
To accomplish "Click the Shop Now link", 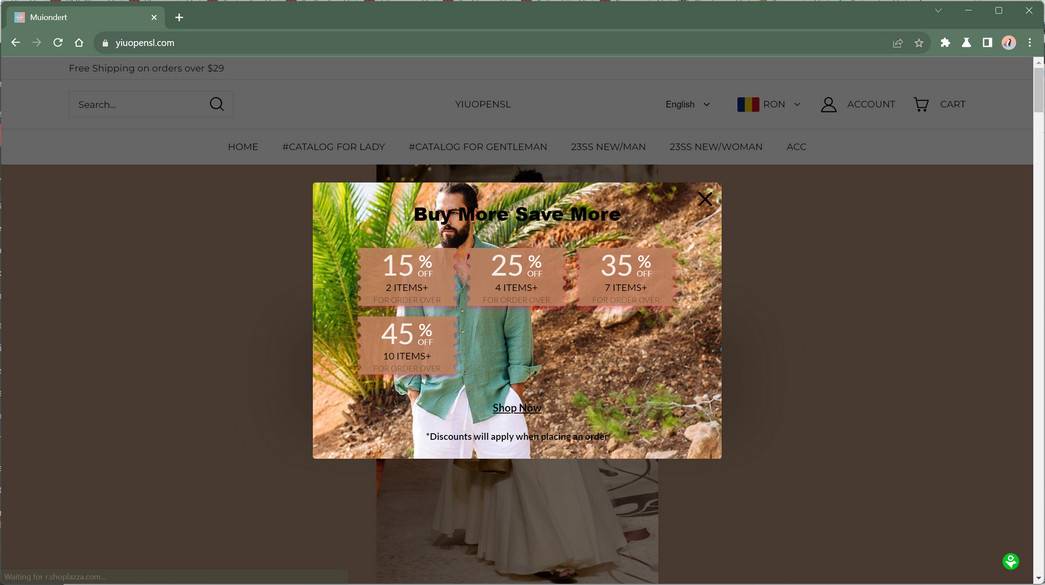I will [x=516, y=407].
